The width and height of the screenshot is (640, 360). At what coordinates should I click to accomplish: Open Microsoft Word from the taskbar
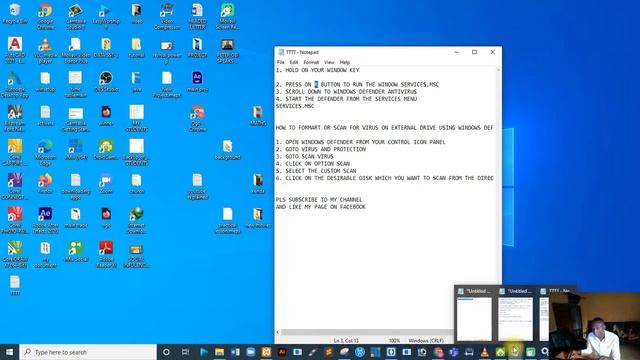tap(235, 352)
